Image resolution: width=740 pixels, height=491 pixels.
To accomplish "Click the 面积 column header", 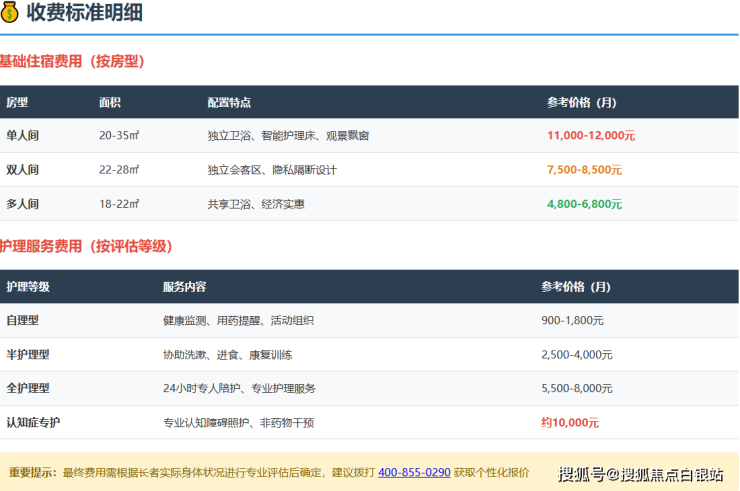I will point(110,103).
